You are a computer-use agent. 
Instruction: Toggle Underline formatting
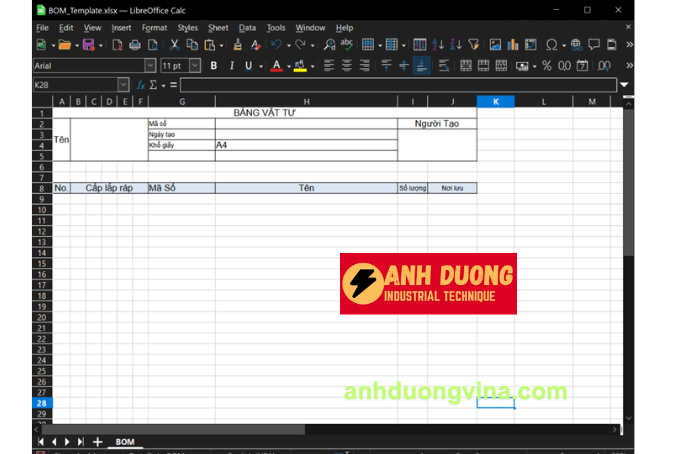coord(250,66)
